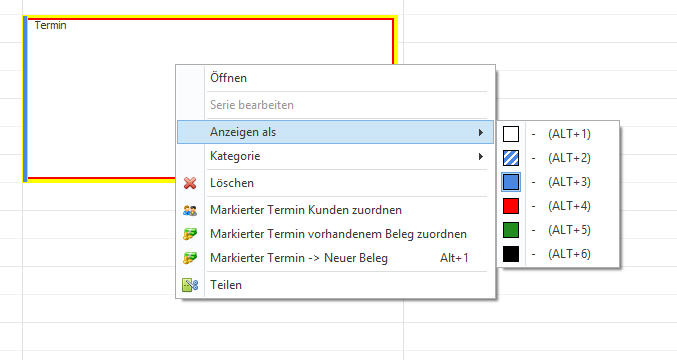Click the red X Löschen icon
This screenshot has height=360, width=677.
pyautogui.click(x=190, y=183)
